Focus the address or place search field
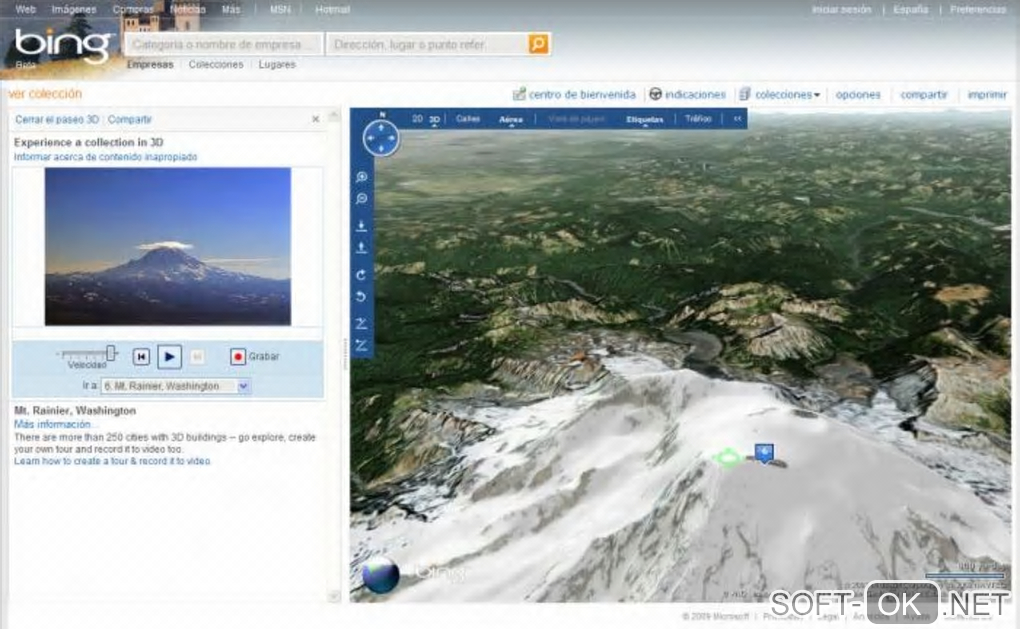Screen dimensions: 1020x629 coord(429,44)
